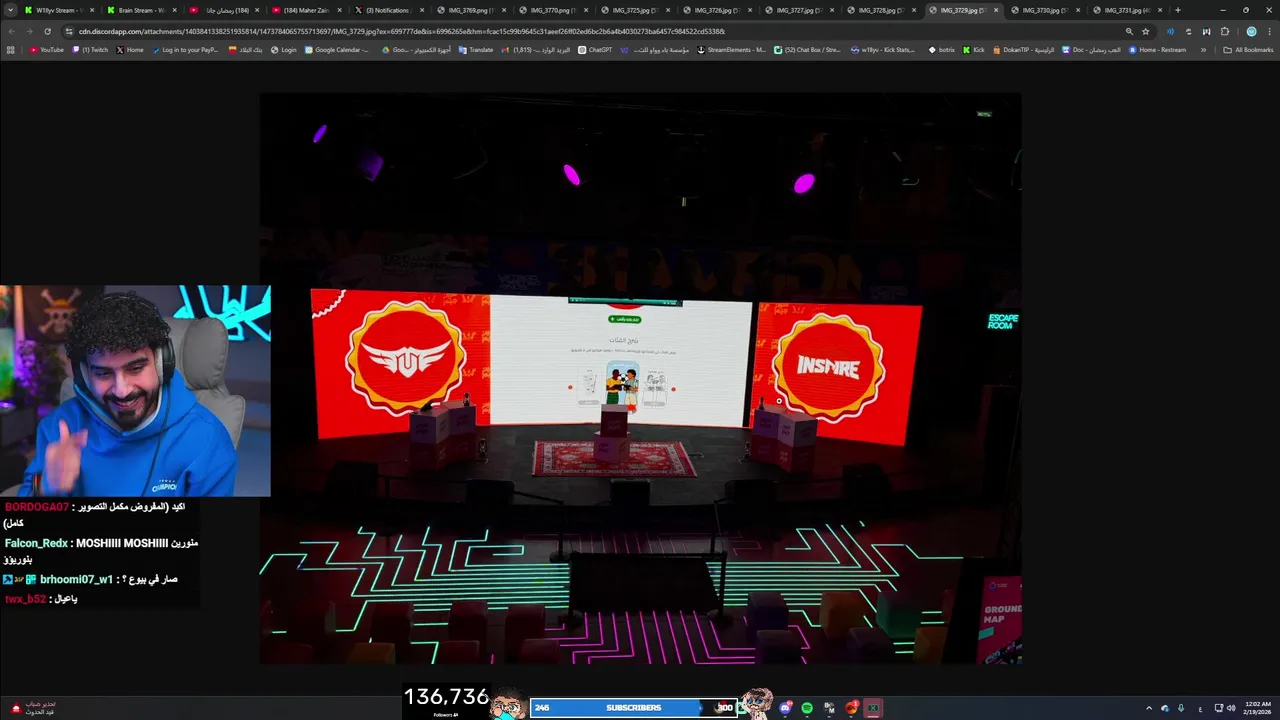Open the apps grid in bookmarks bar
Viewport: 1280px width, 720px height.
pos(11,50)
